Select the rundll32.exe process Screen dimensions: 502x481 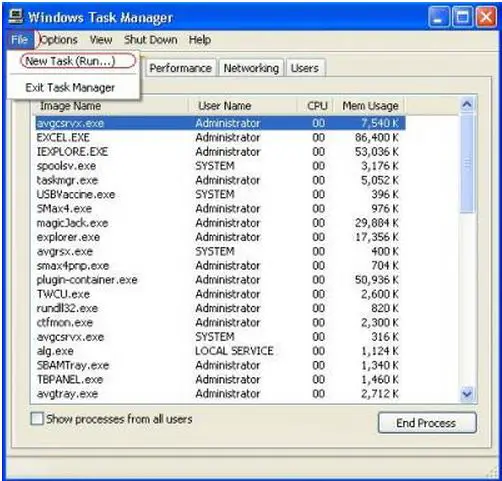[220, 308]
